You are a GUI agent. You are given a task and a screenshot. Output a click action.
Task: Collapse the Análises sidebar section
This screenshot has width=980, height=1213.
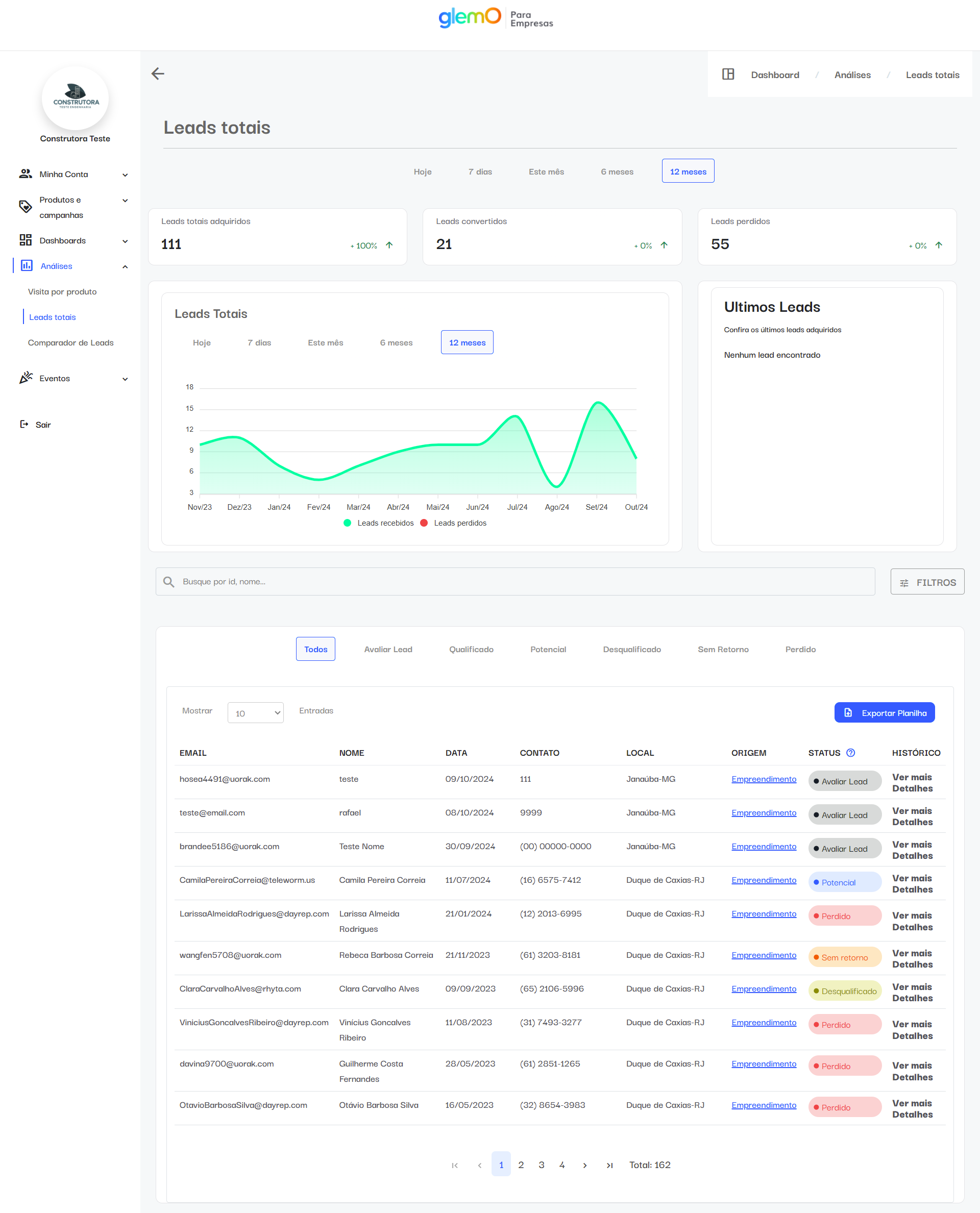(x=125, y=266)
